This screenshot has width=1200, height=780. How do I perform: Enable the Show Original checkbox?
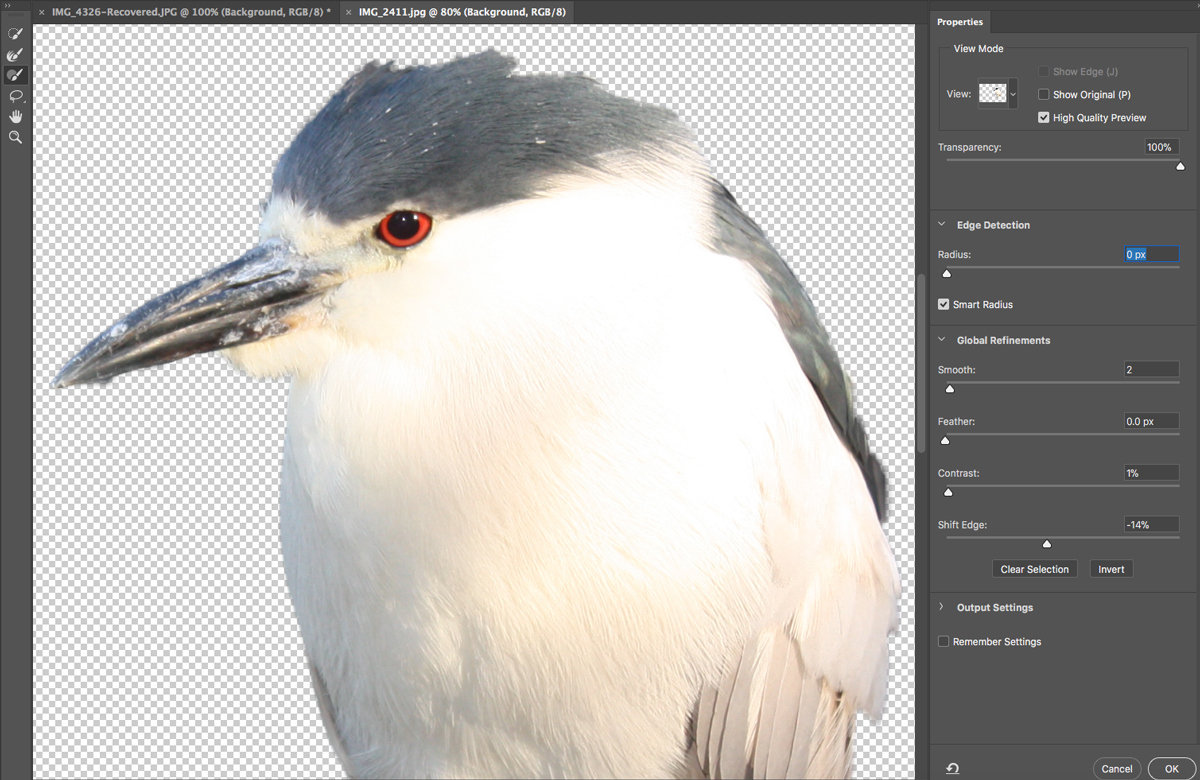coord(1043,95)
